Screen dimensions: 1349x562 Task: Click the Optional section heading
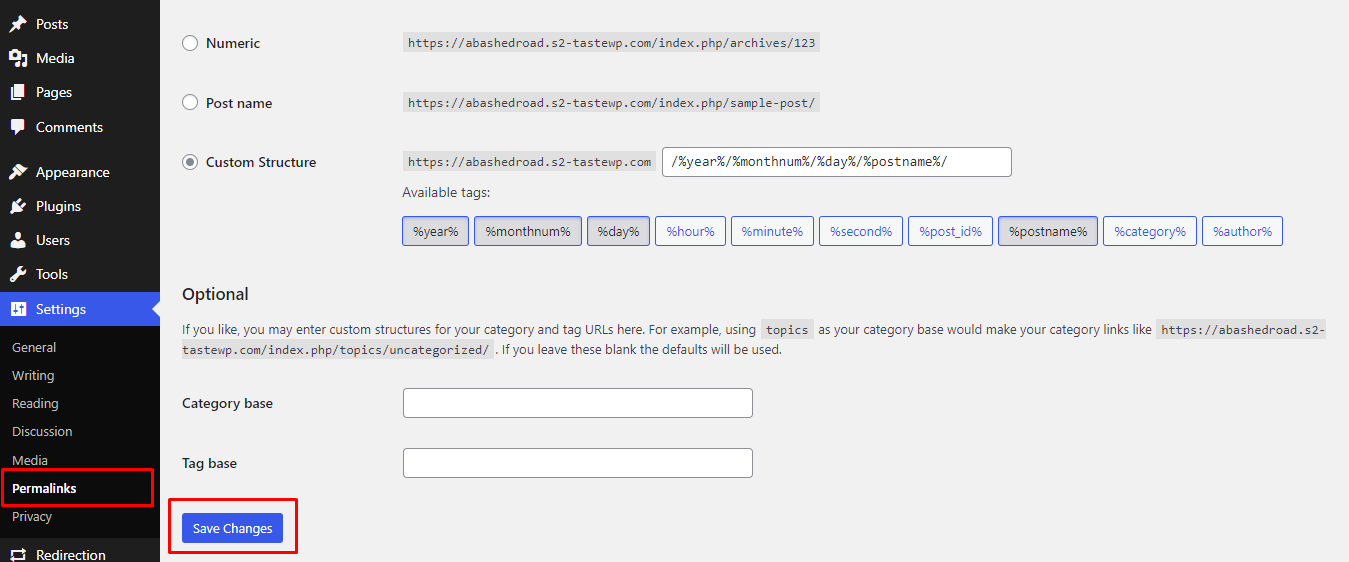pyautogui.click(x=215, y=294)
